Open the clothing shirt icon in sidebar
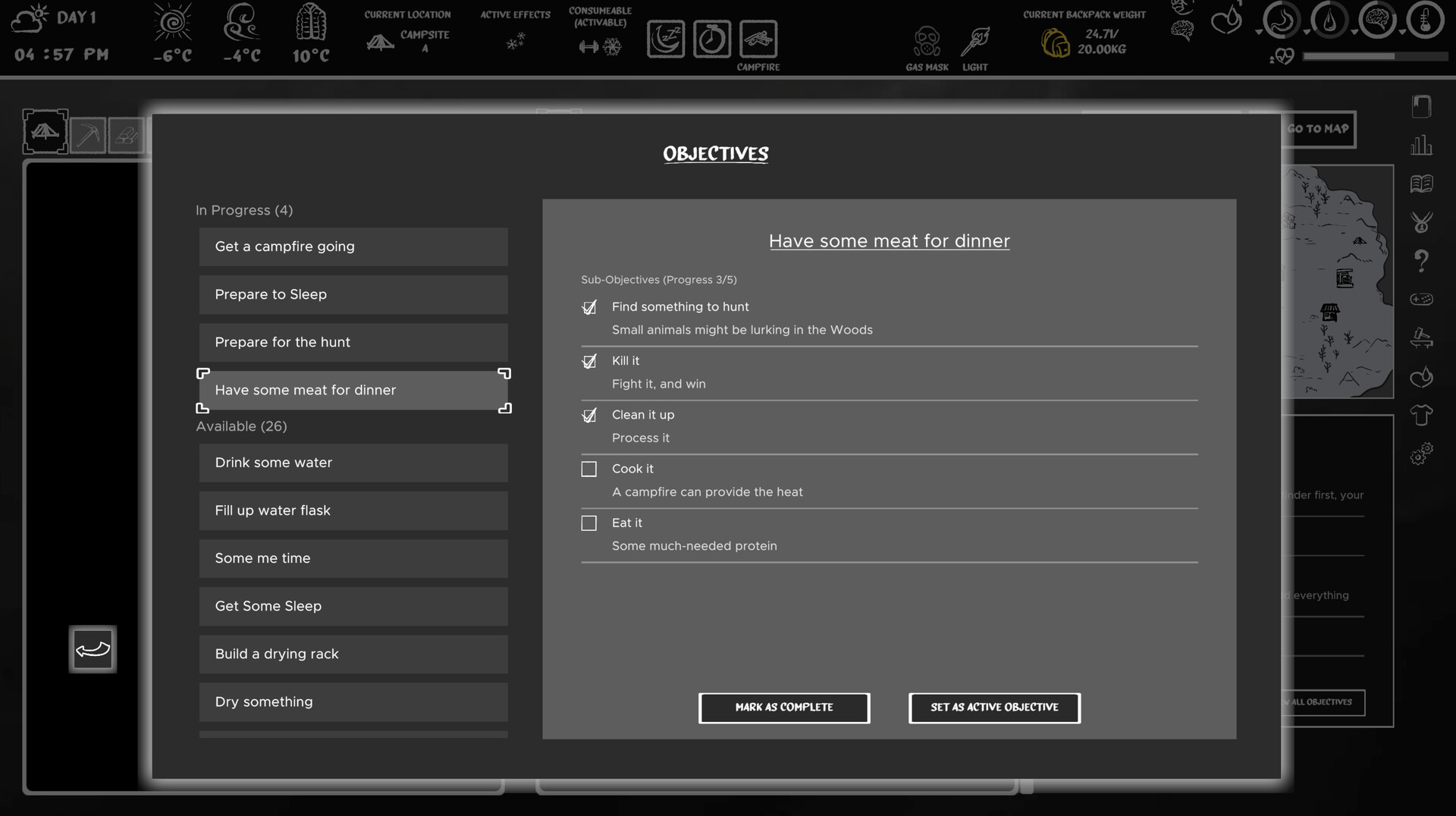 point(1421,414)
